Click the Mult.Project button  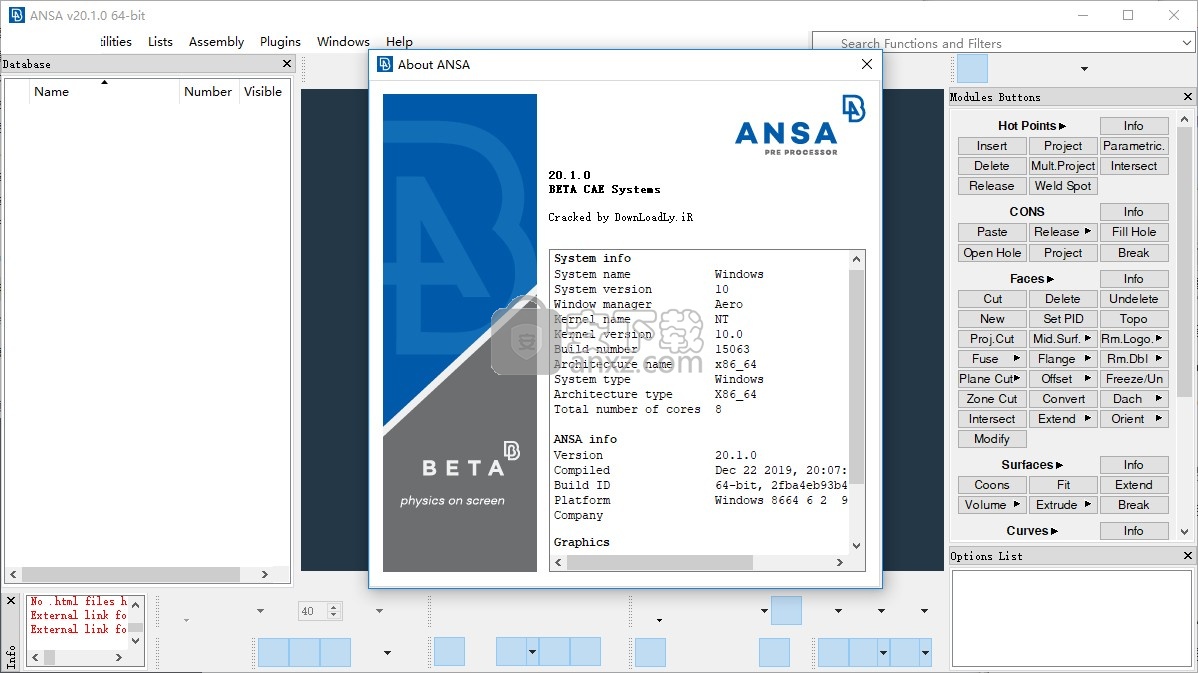tap(1063, 166)
